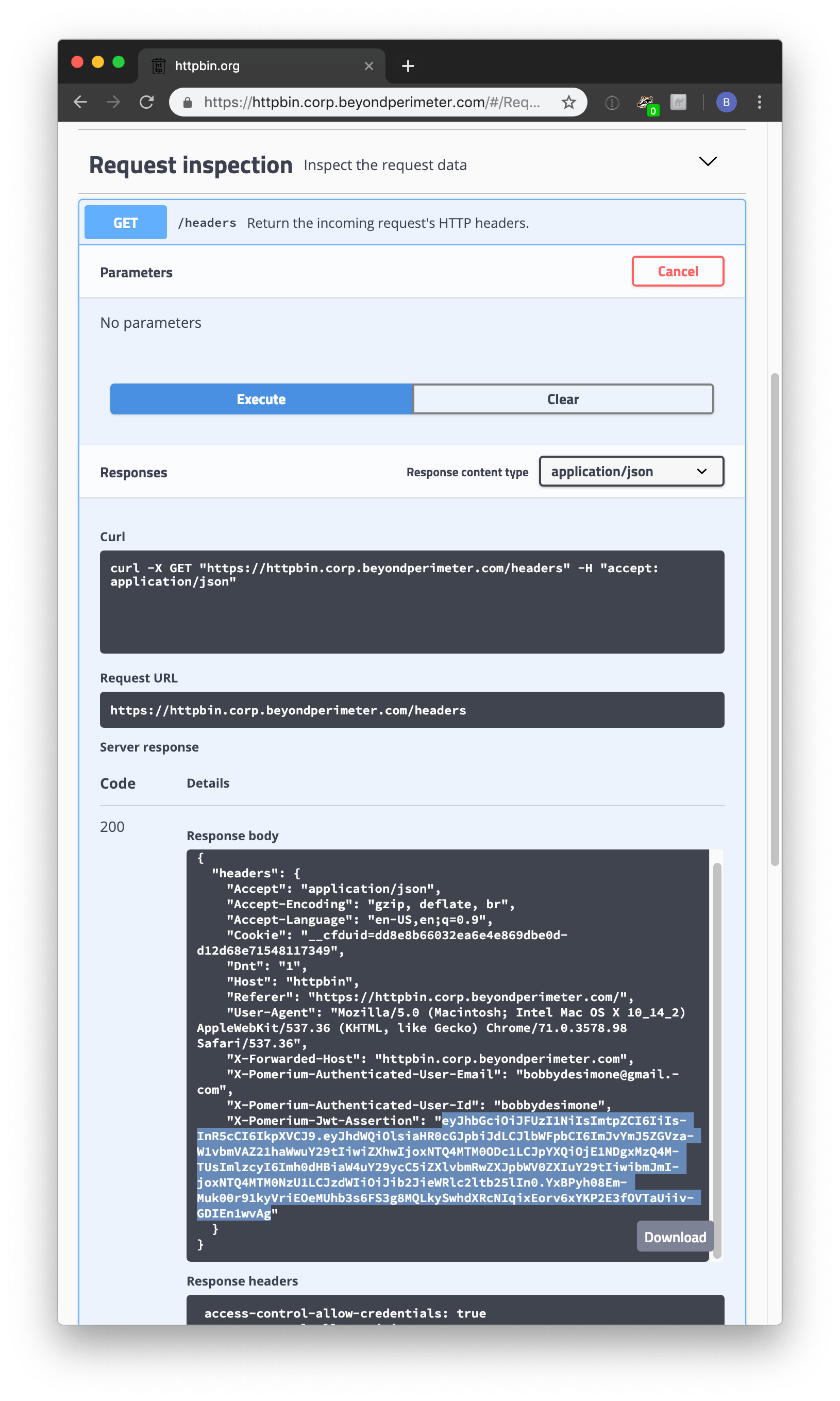Click the profile avatar B

pos(726,103)
